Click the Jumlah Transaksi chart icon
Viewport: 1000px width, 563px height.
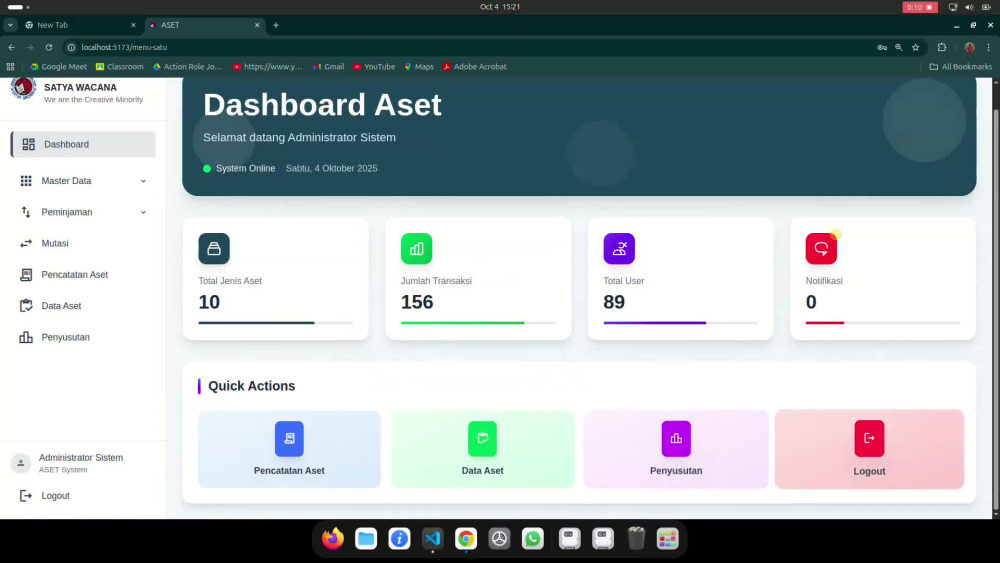[416, 249]
